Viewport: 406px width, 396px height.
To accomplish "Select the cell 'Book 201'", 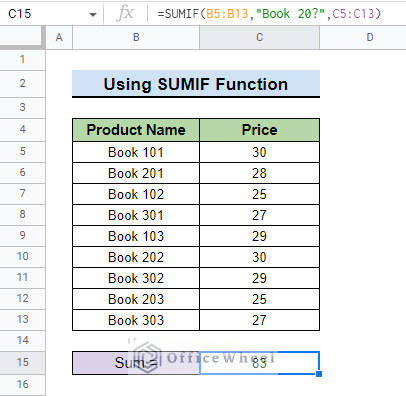I will click(136, 173).
